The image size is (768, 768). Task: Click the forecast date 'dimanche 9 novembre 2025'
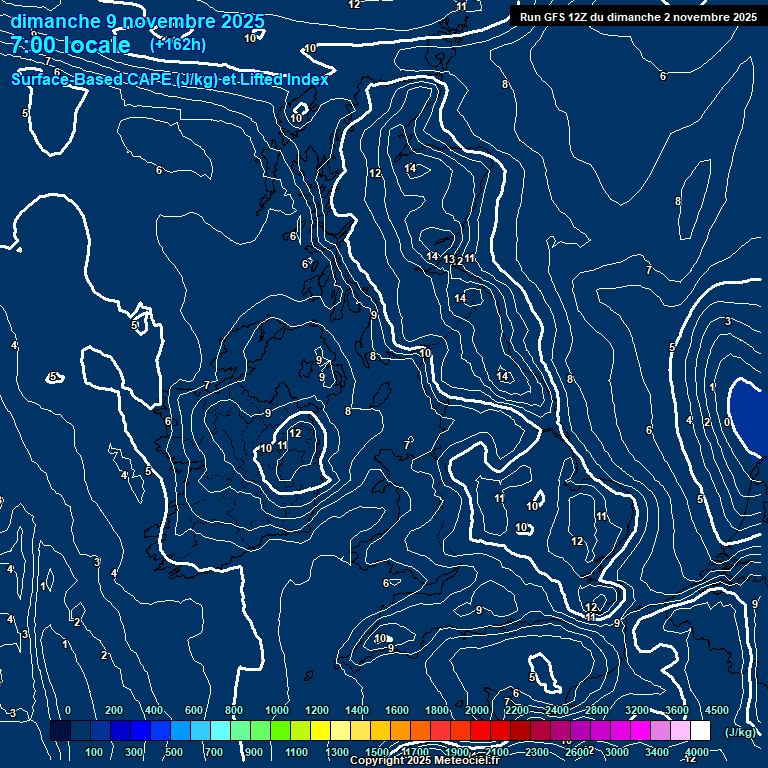point(138,22)
